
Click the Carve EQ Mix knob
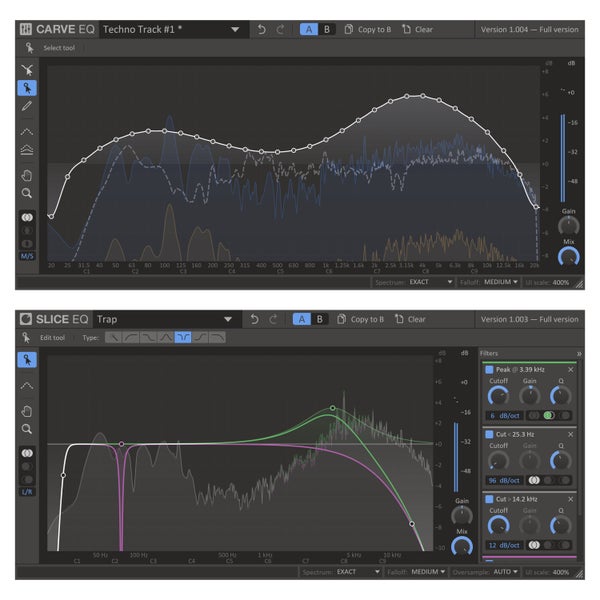click(x=569, y=256)
